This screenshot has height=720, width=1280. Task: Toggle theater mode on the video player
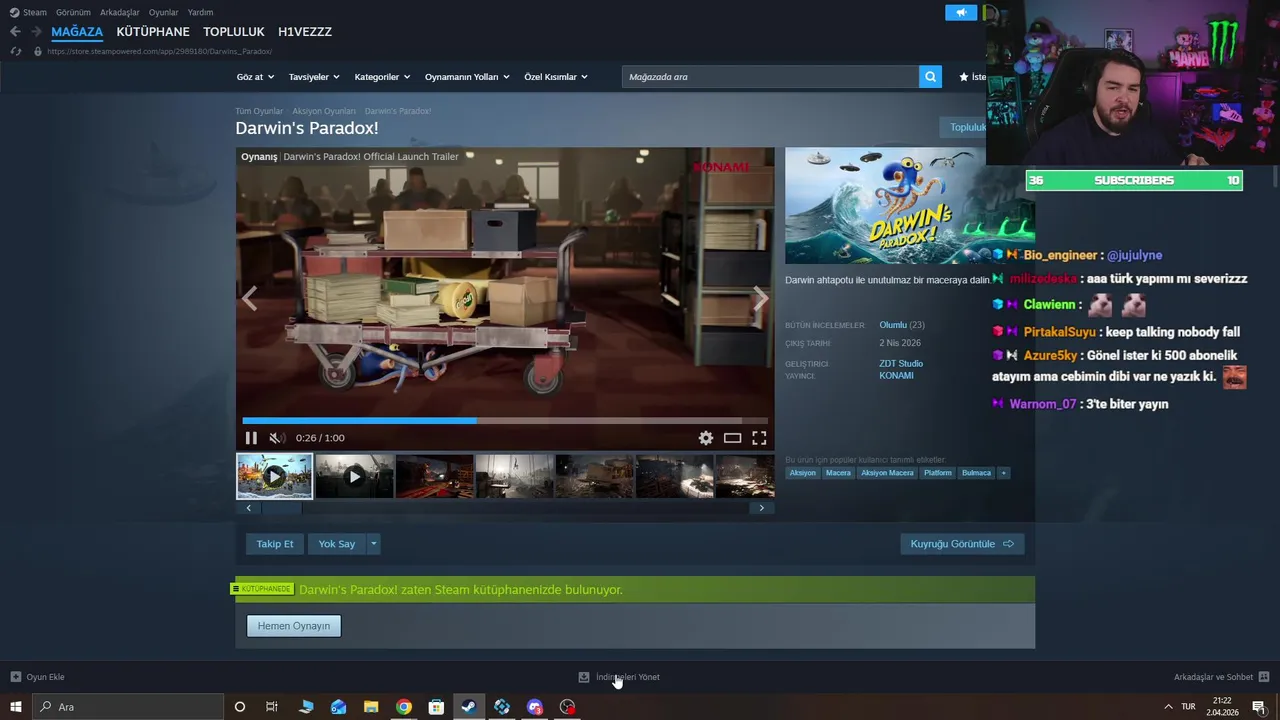click(x=733, y=438)
